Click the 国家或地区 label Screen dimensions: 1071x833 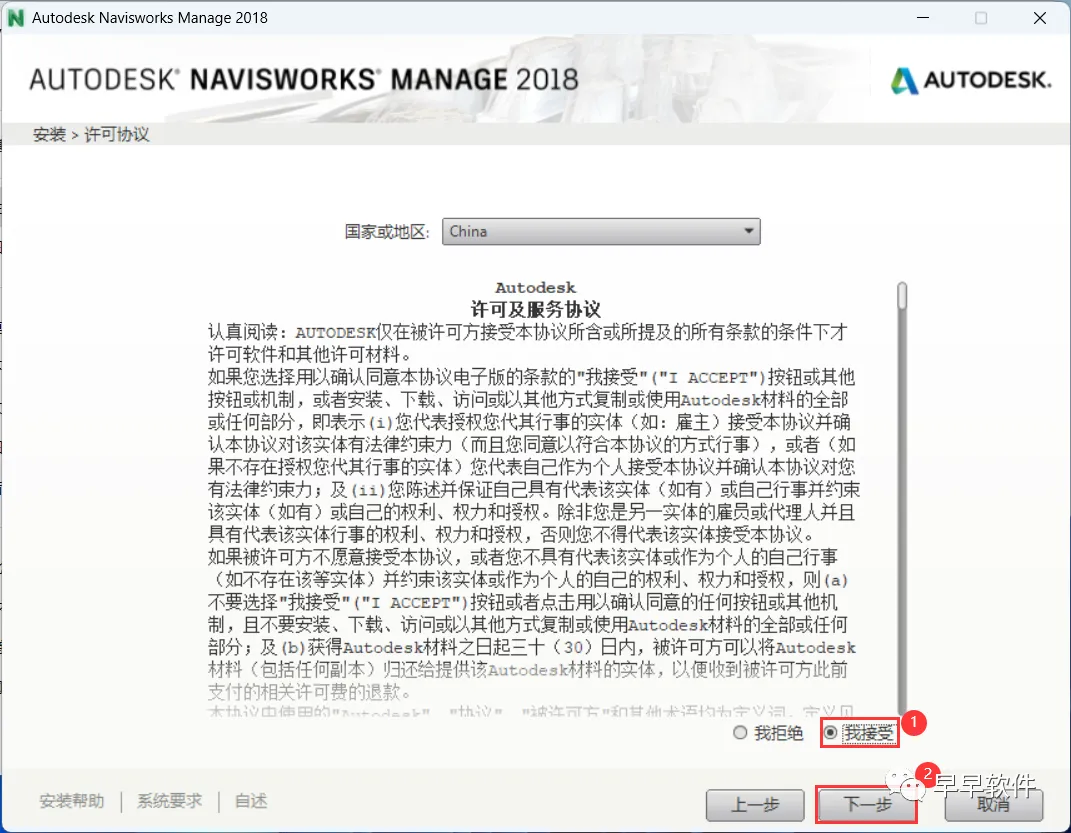[387, 232]
